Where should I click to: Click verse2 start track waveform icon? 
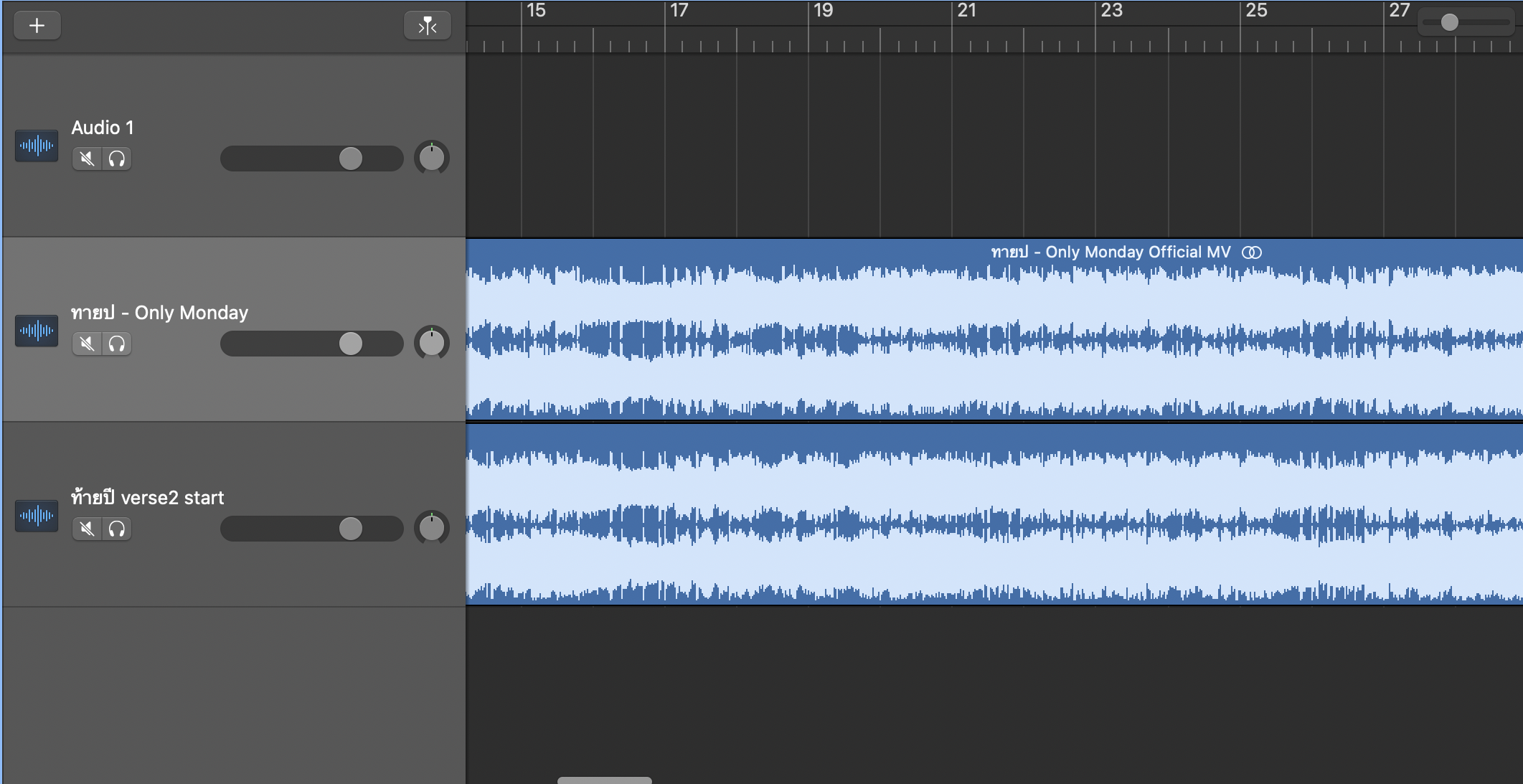(x=37, y=516)
